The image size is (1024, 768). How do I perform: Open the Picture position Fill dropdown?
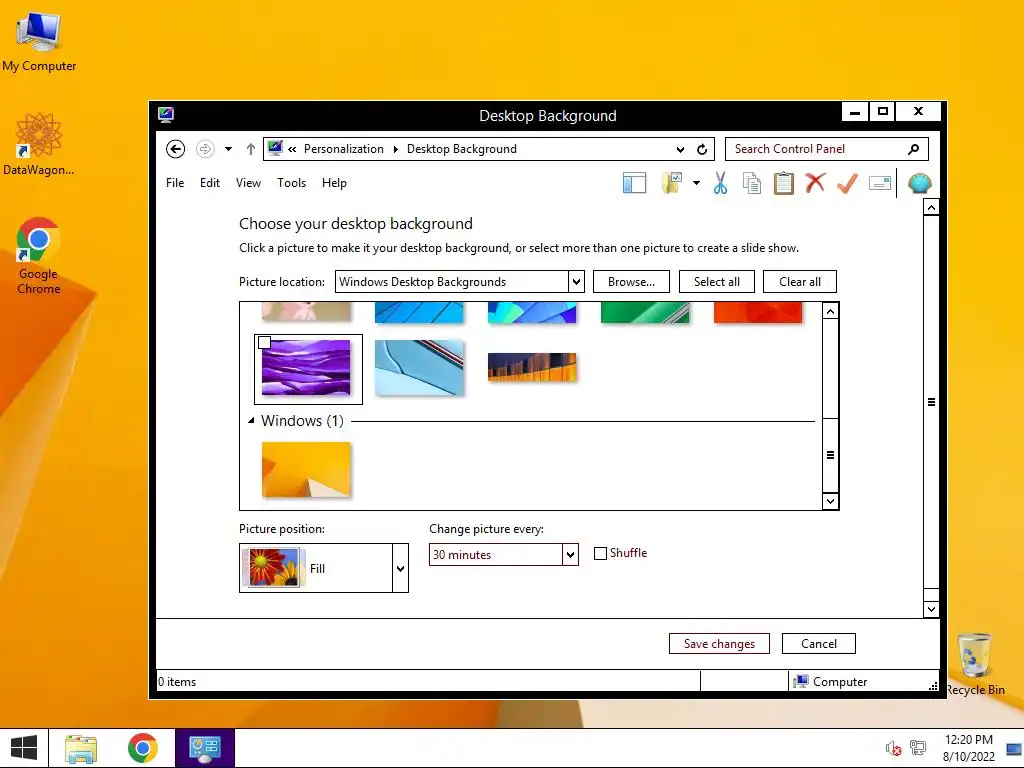tap(400, 568)
